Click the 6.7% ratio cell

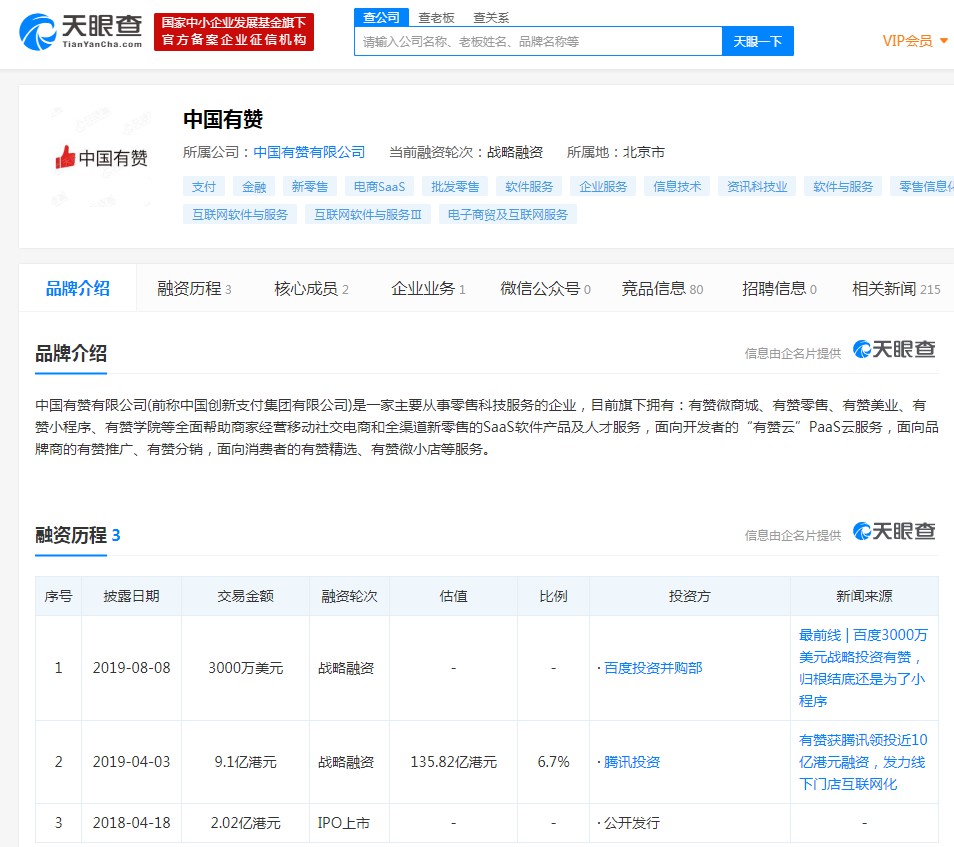(553, 762)
